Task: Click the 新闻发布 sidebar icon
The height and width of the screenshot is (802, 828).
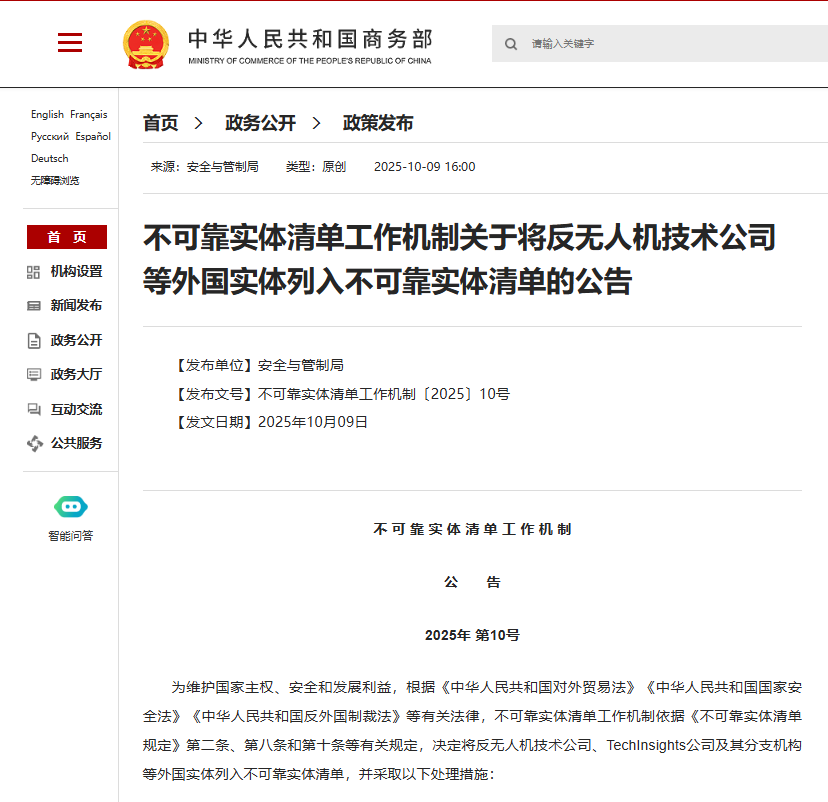Action: 34,306
